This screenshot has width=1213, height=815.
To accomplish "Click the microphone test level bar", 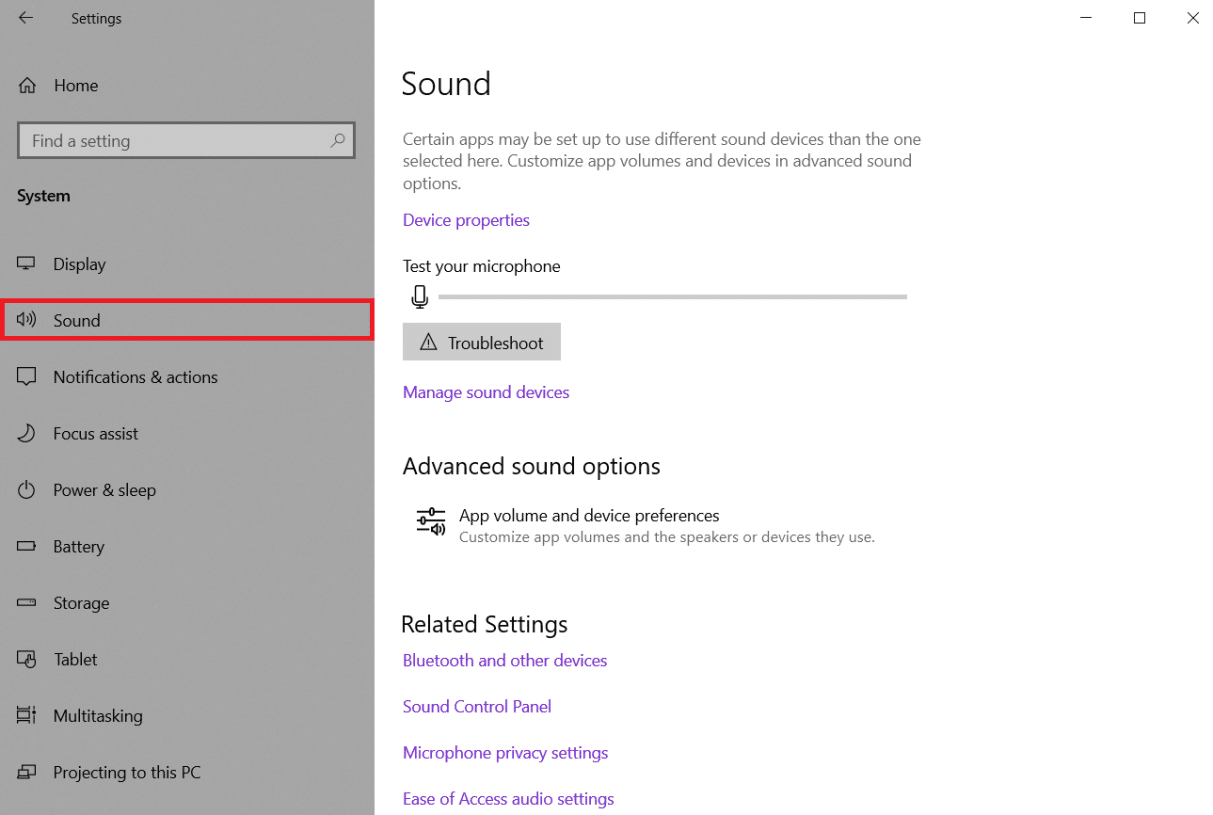I will (672, 297).
